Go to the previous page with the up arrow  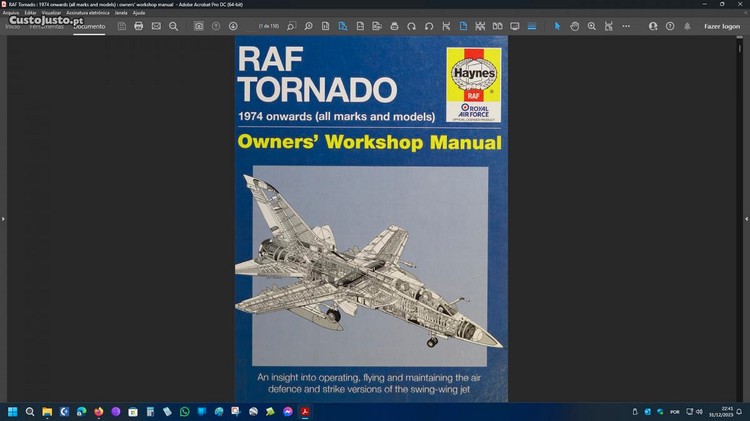click(x=216, y=26)
